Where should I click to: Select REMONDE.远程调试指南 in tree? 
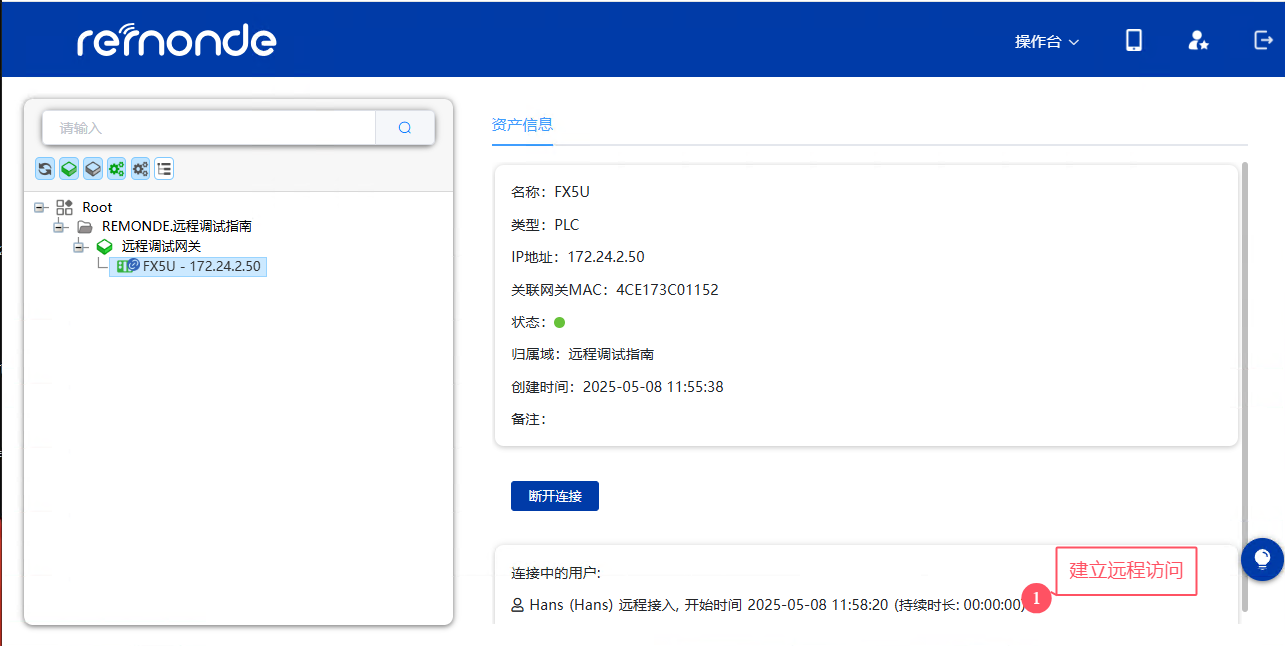point(177,227)
